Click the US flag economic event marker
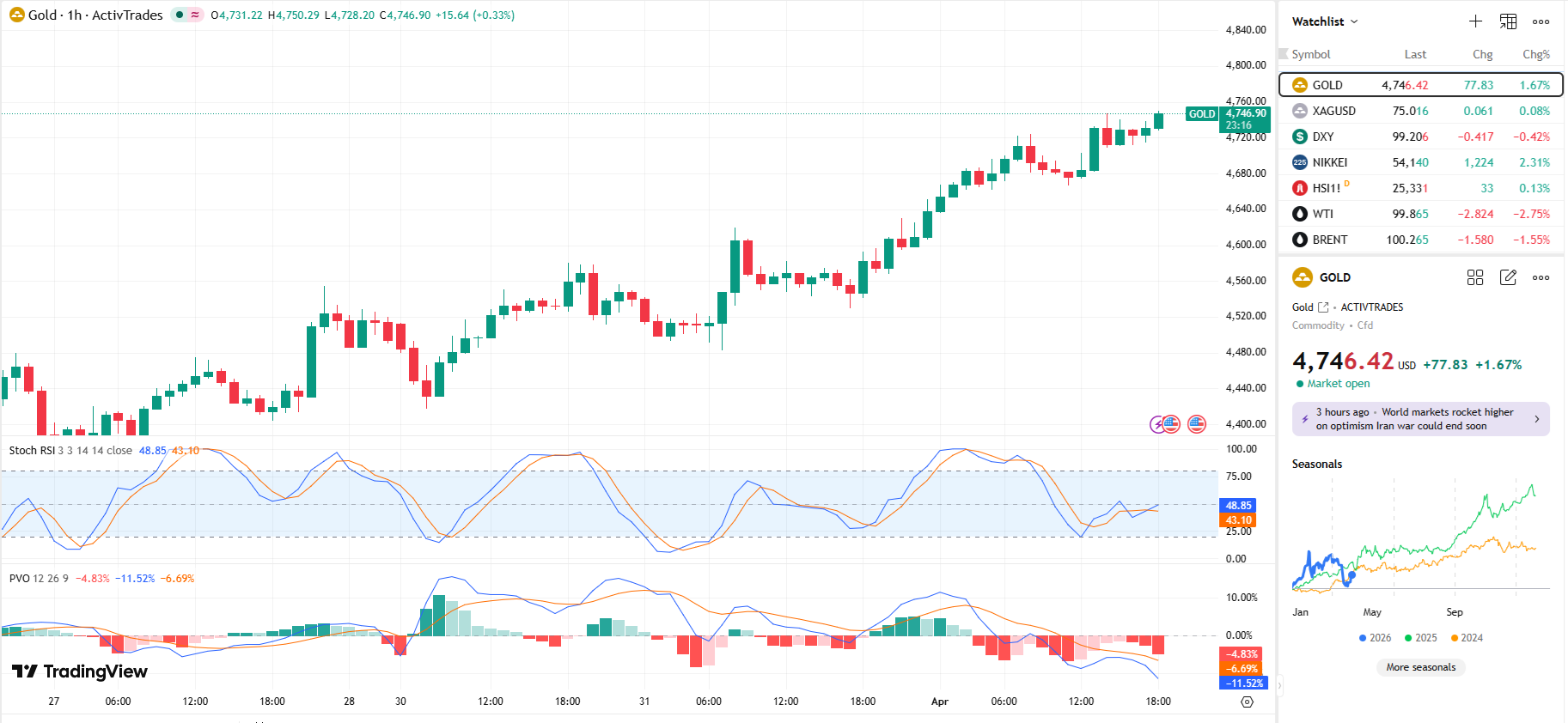 (x=1197, y=423)
